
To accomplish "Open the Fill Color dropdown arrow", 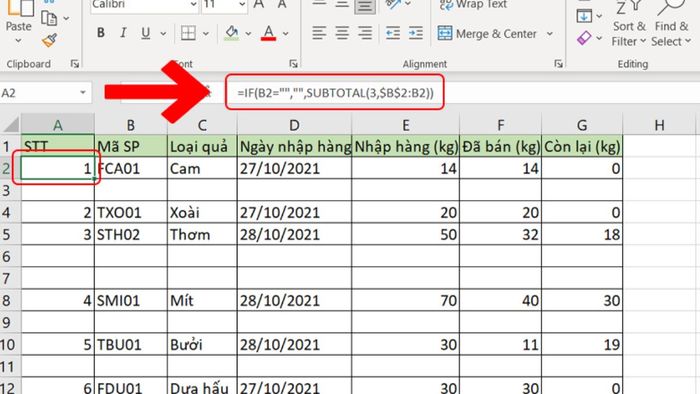I will coord(248,33).
